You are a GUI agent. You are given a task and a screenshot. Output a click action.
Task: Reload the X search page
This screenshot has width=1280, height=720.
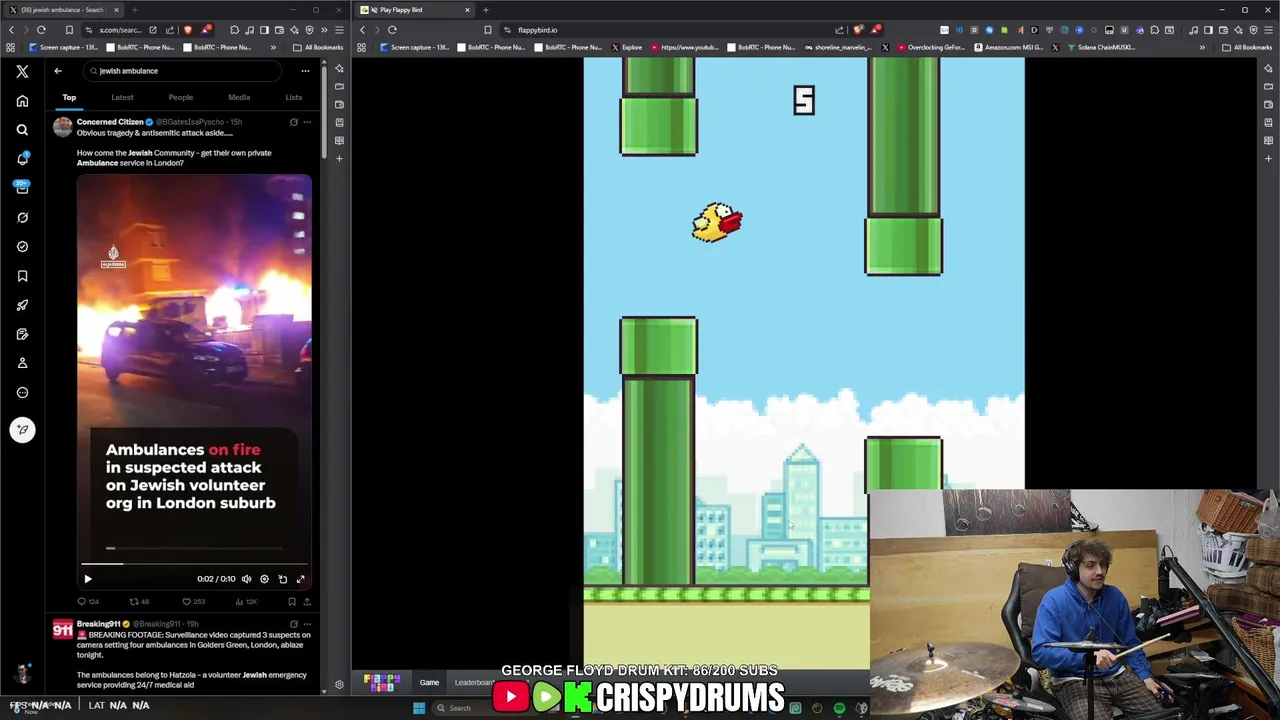pyautogui.click(x=41, y=30)
